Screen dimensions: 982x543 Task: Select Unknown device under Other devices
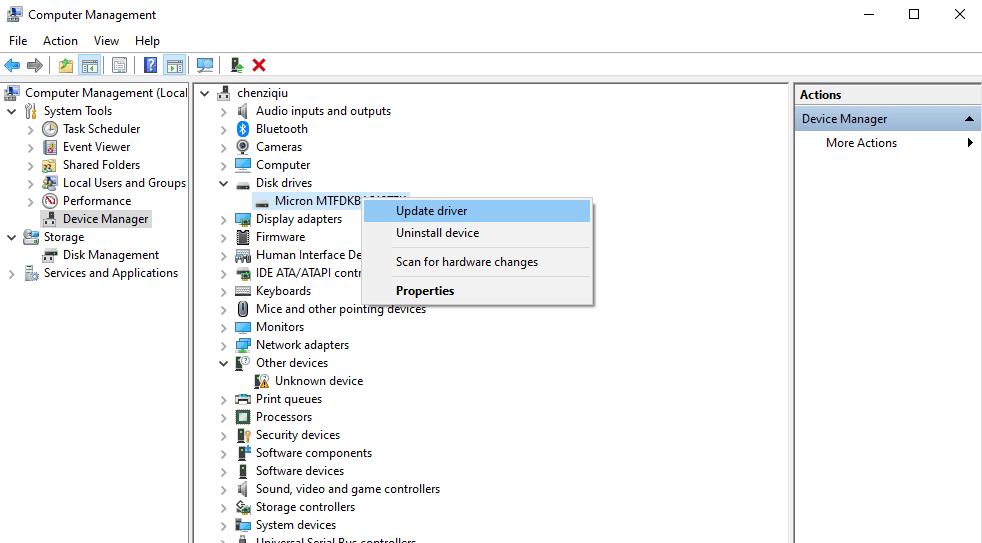pyautogui.click(x=318, y=381)
